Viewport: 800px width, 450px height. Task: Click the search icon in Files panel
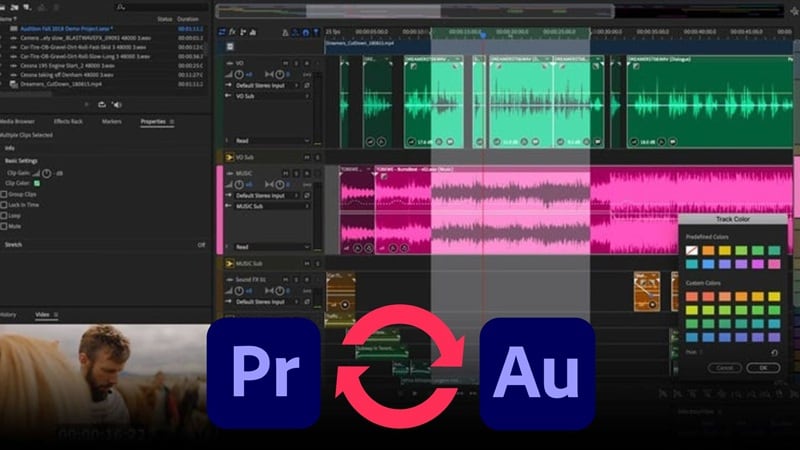(120, 7)
